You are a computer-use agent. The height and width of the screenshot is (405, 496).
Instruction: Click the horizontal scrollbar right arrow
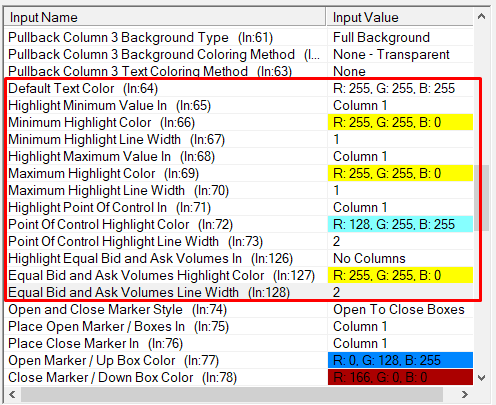point(465,395)
